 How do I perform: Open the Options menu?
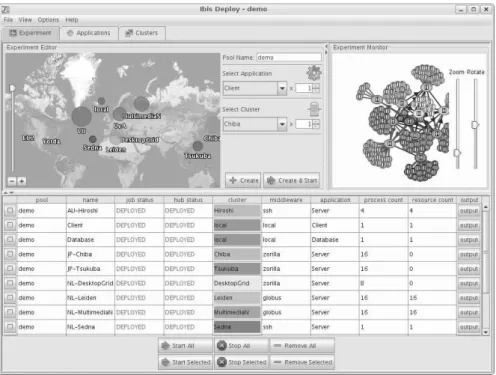click(x=48, y=20)
